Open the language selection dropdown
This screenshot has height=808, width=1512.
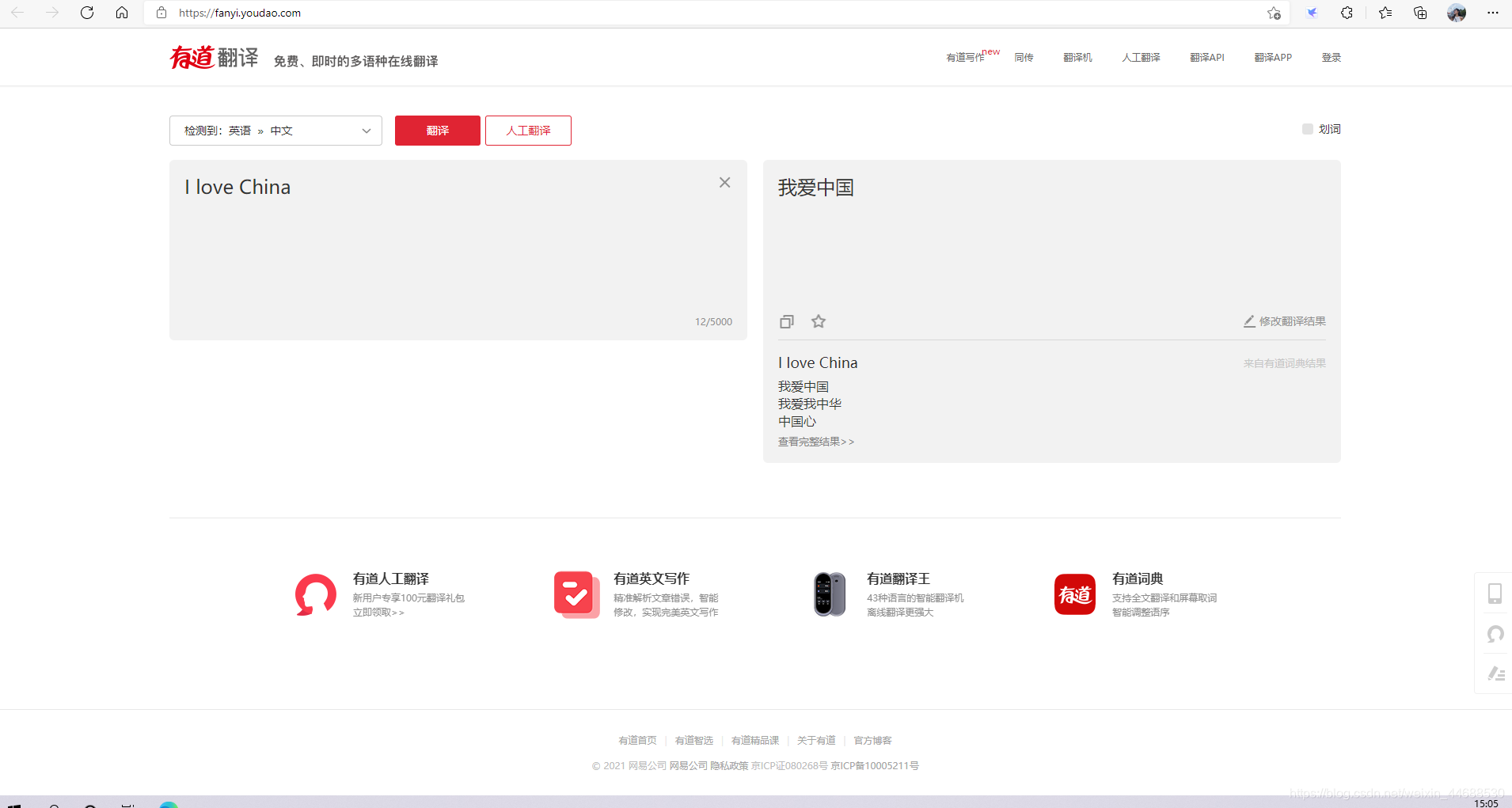[275, 131]
